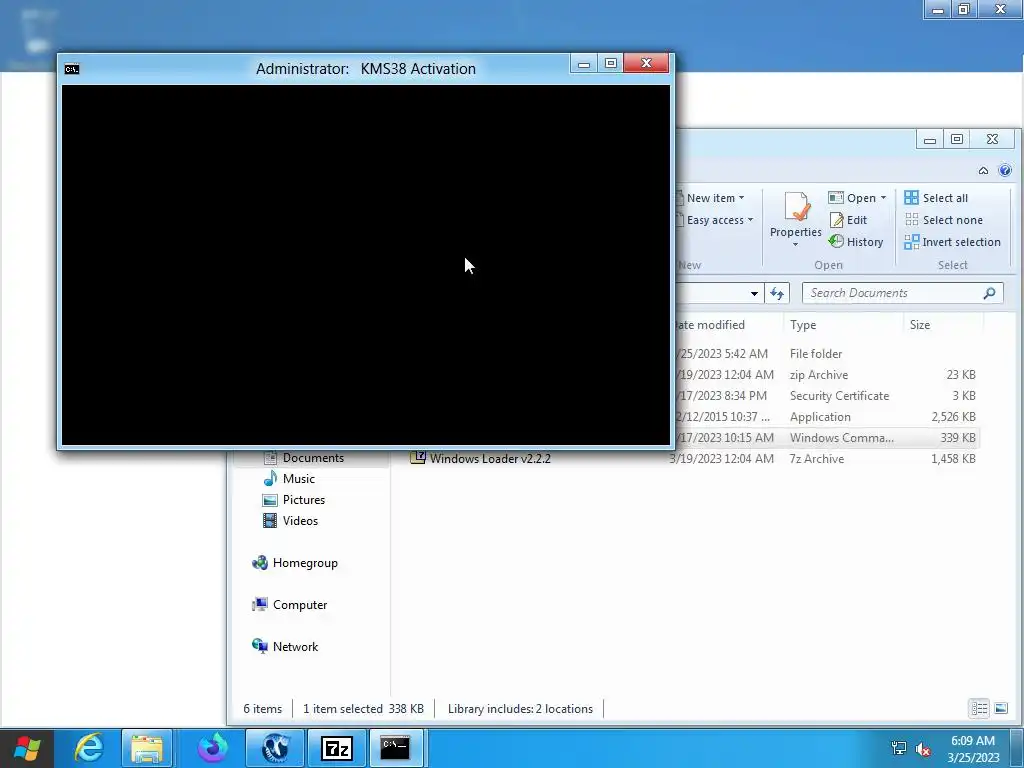Select the Application 2,526 KB row

(826, 417)
